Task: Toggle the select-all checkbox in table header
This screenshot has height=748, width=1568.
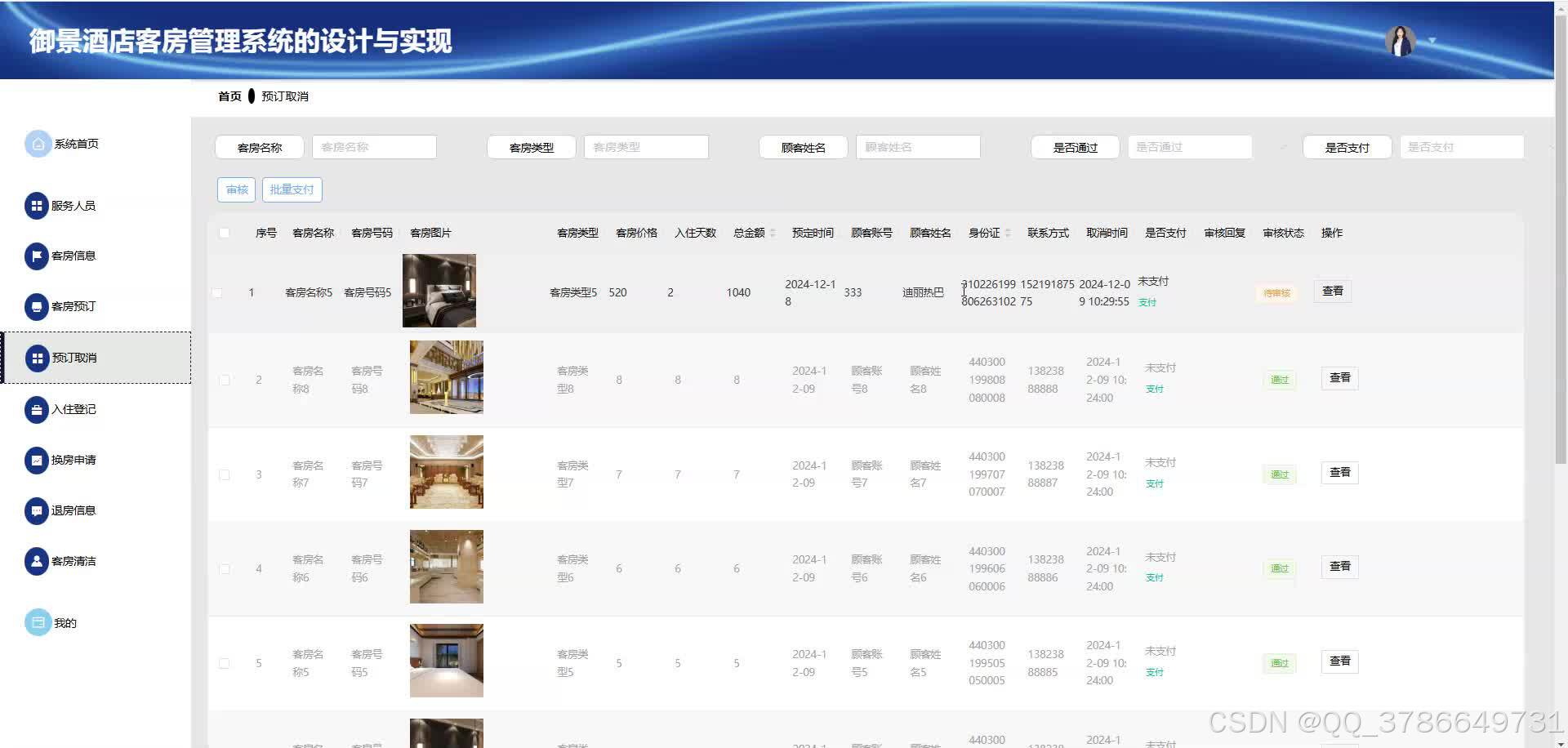Action: (x=225, y=233)
